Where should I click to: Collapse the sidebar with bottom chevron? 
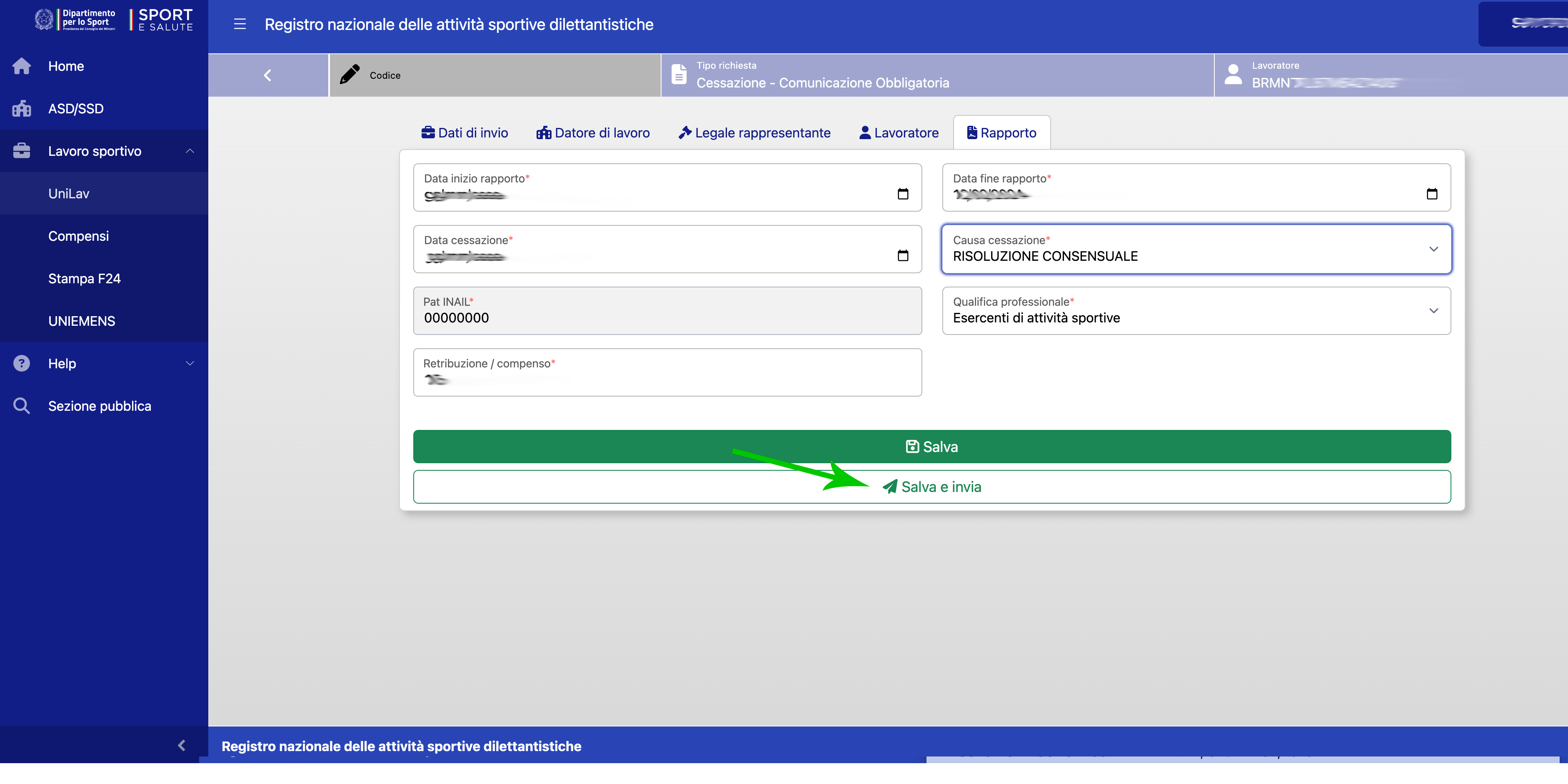(181, 745)
